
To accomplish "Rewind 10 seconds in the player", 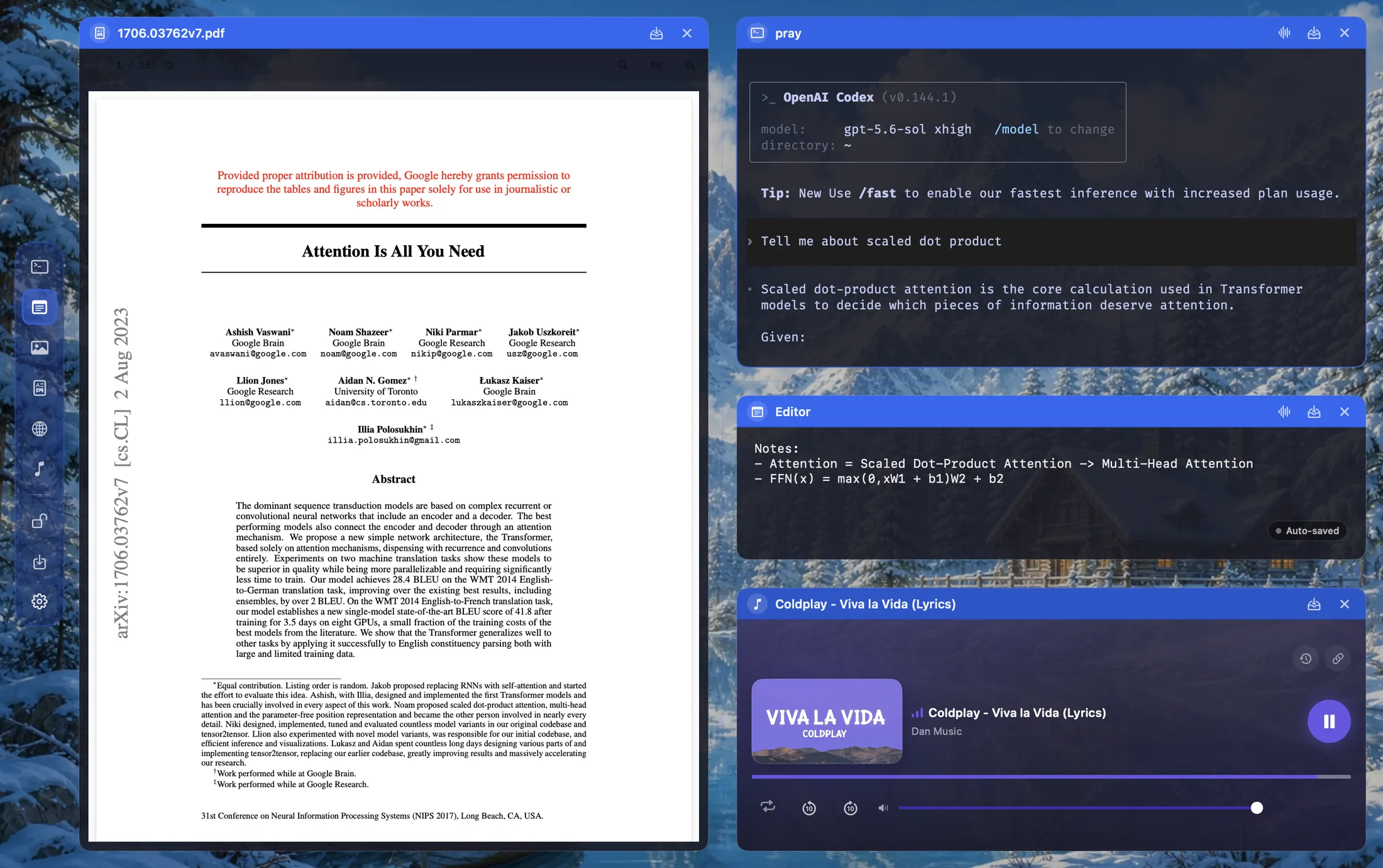I will (x=809, y=808).
